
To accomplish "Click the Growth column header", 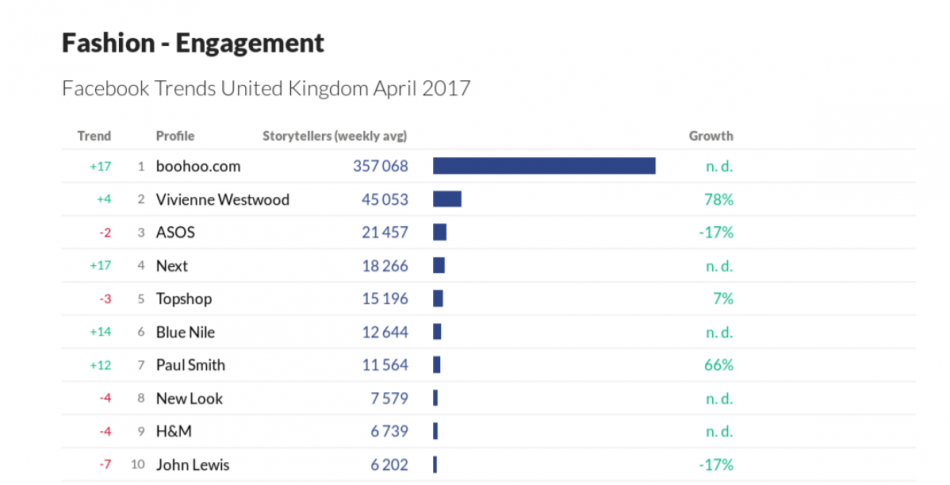I will point(711,136).
